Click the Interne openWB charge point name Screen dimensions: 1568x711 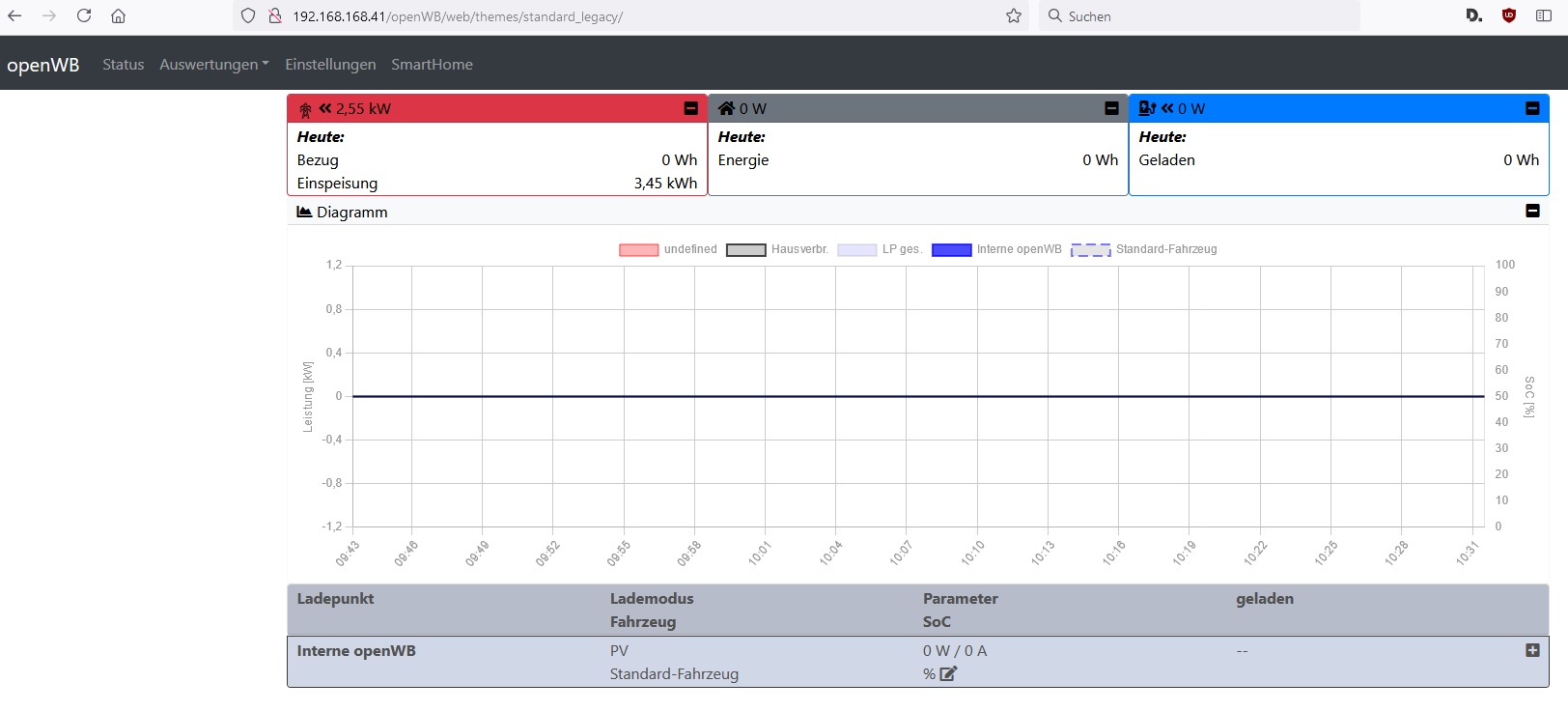point(356,650)
